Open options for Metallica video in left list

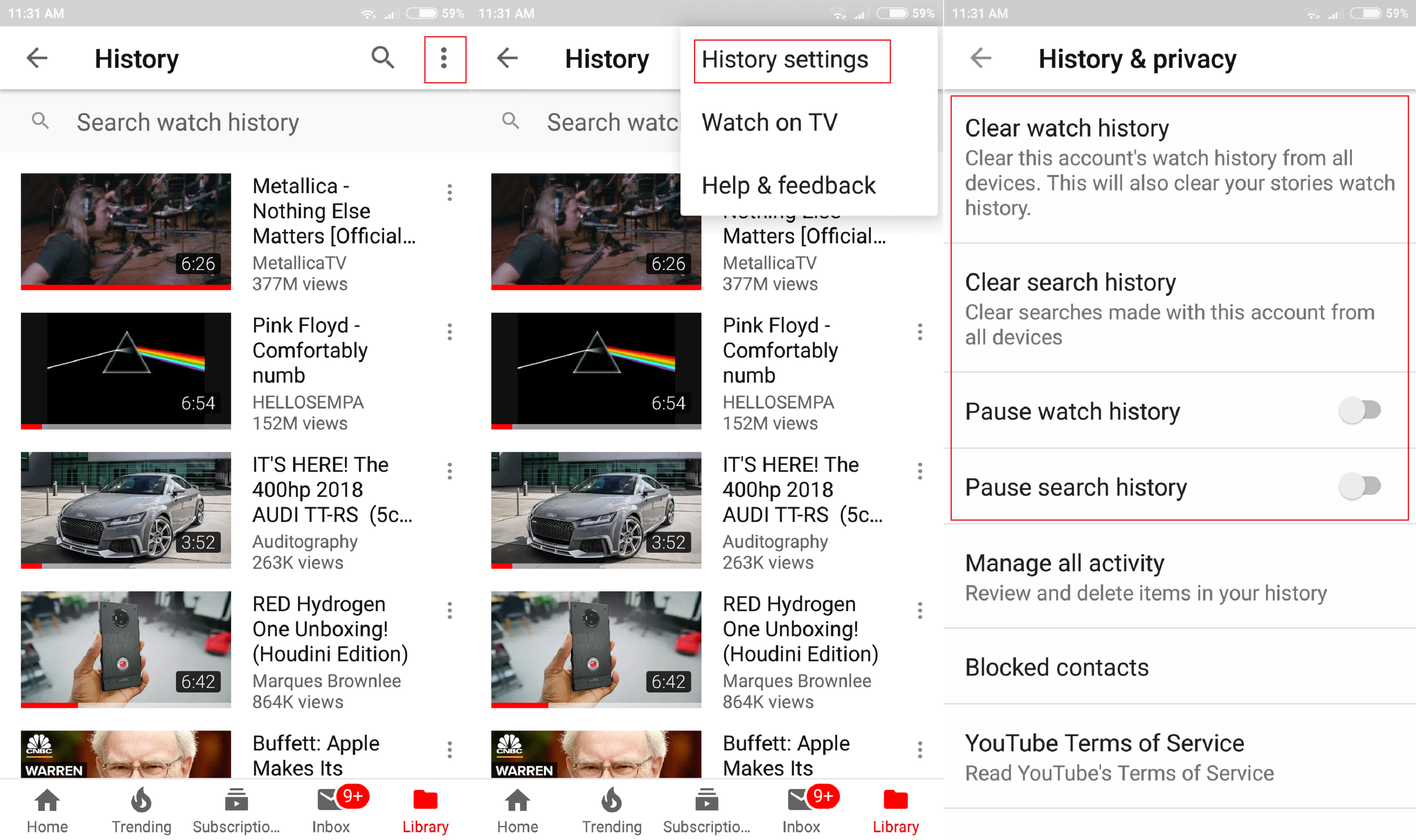pos(450,192)
